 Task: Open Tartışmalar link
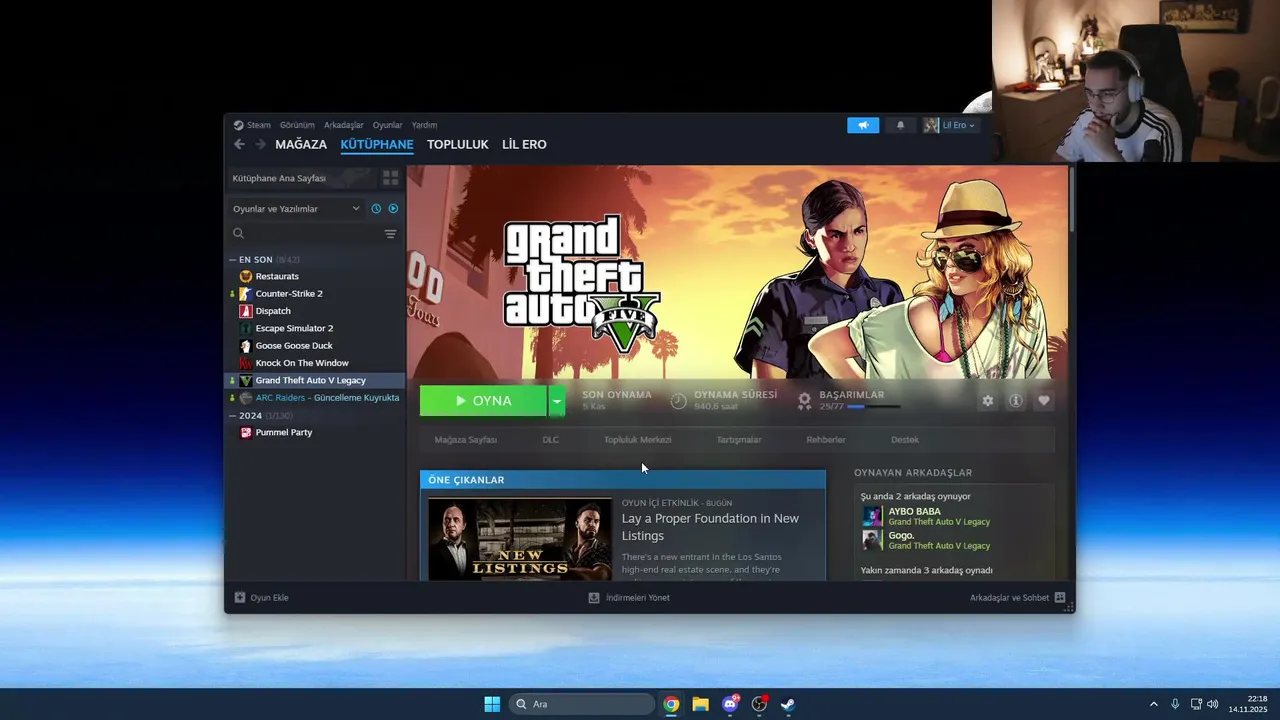click(x=739, y=440)
